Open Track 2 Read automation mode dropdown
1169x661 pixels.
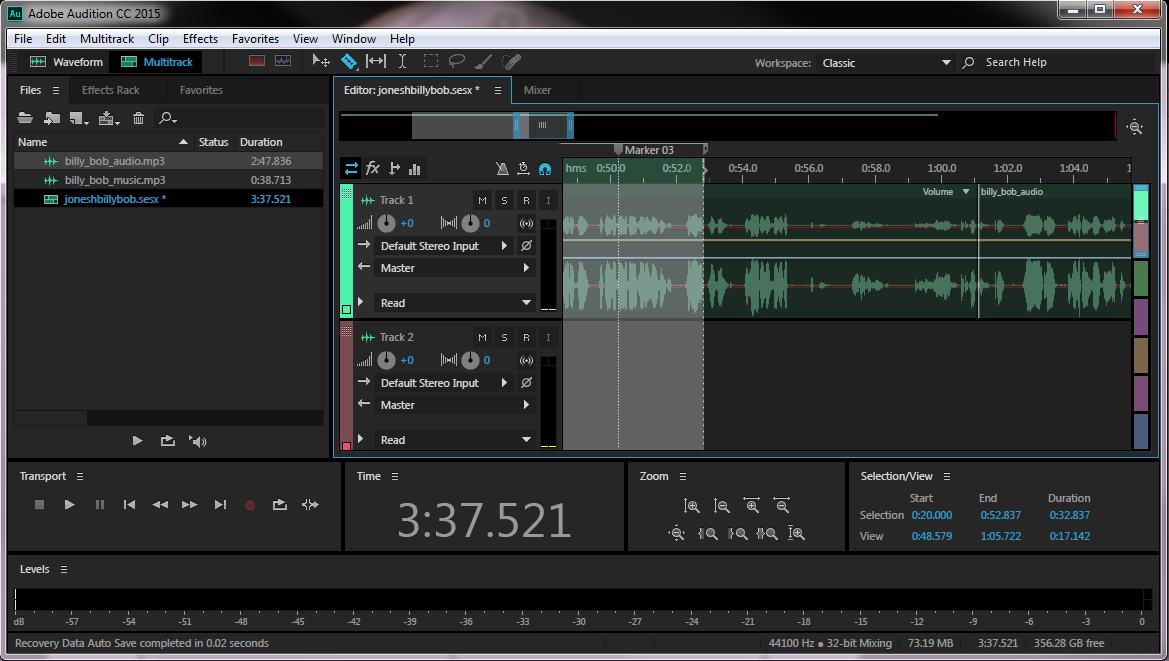click(454, 440)
